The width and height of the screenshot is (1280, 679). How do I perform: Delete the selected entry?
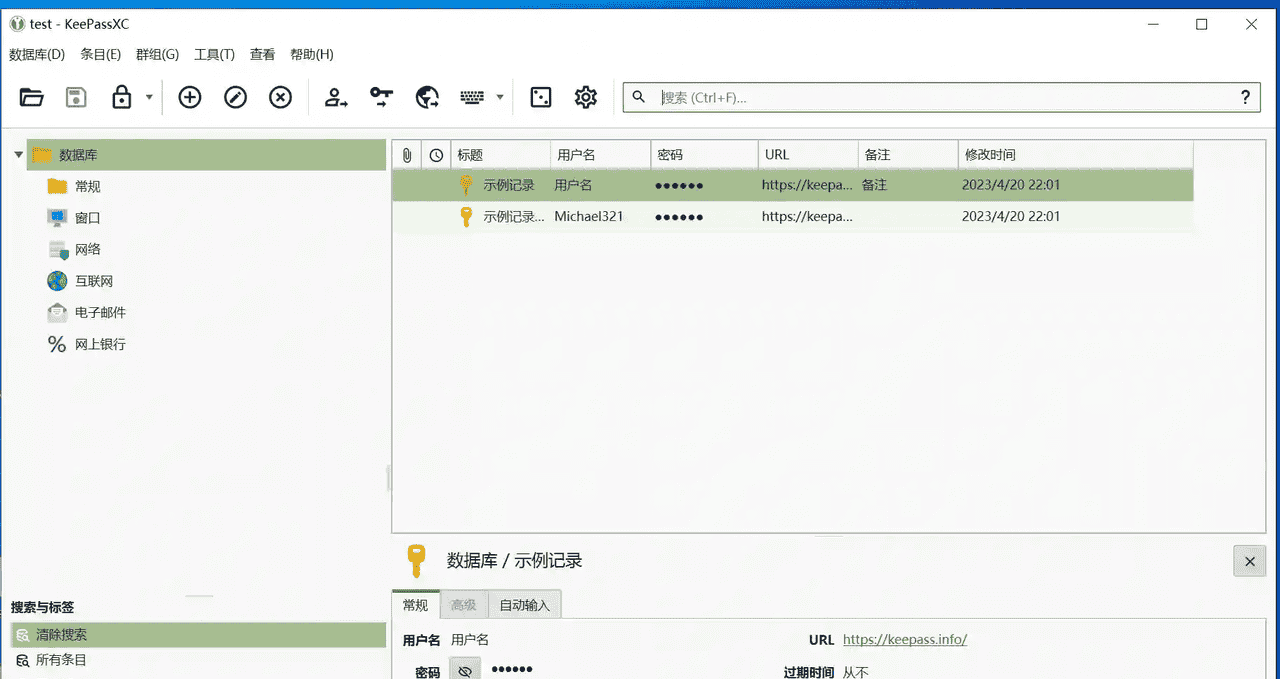280,97
